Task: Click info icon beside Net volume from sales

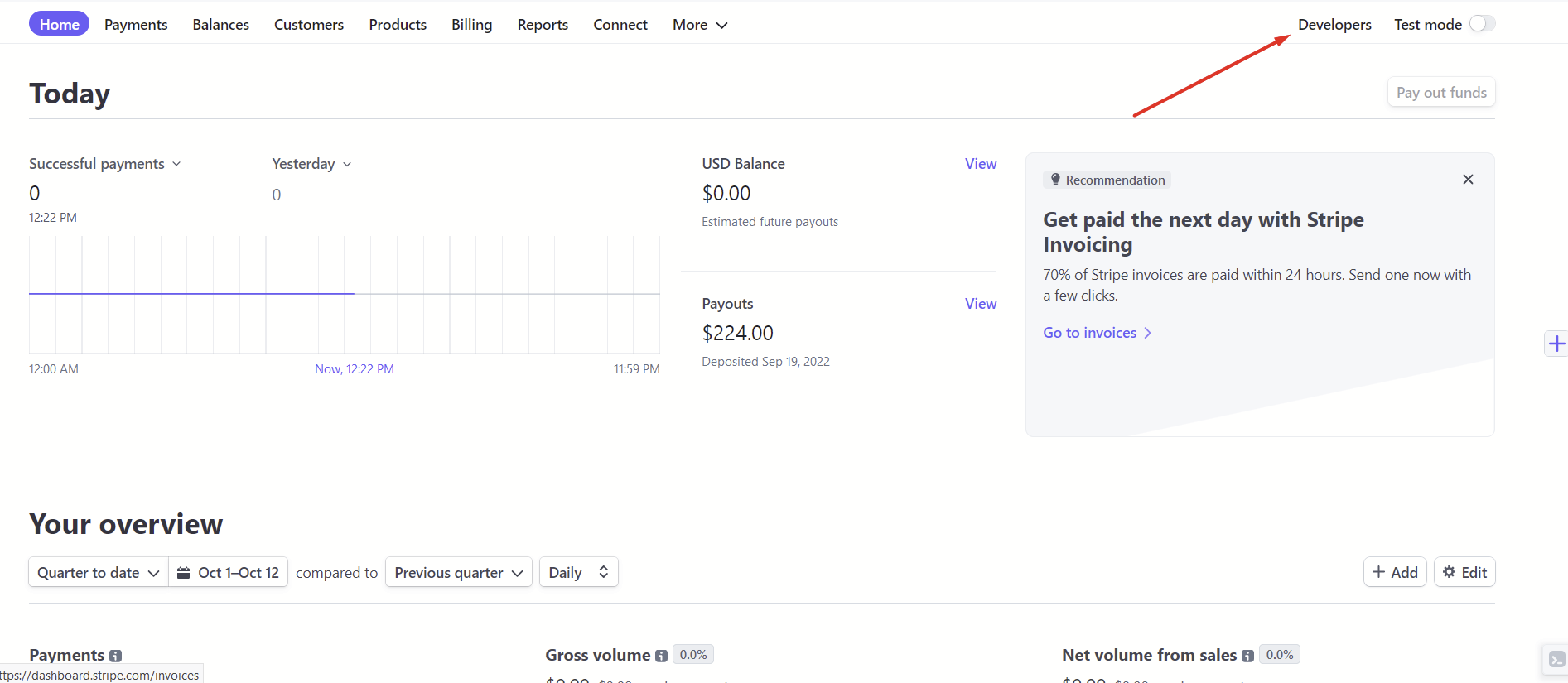Action: (x=1247, y=656)
